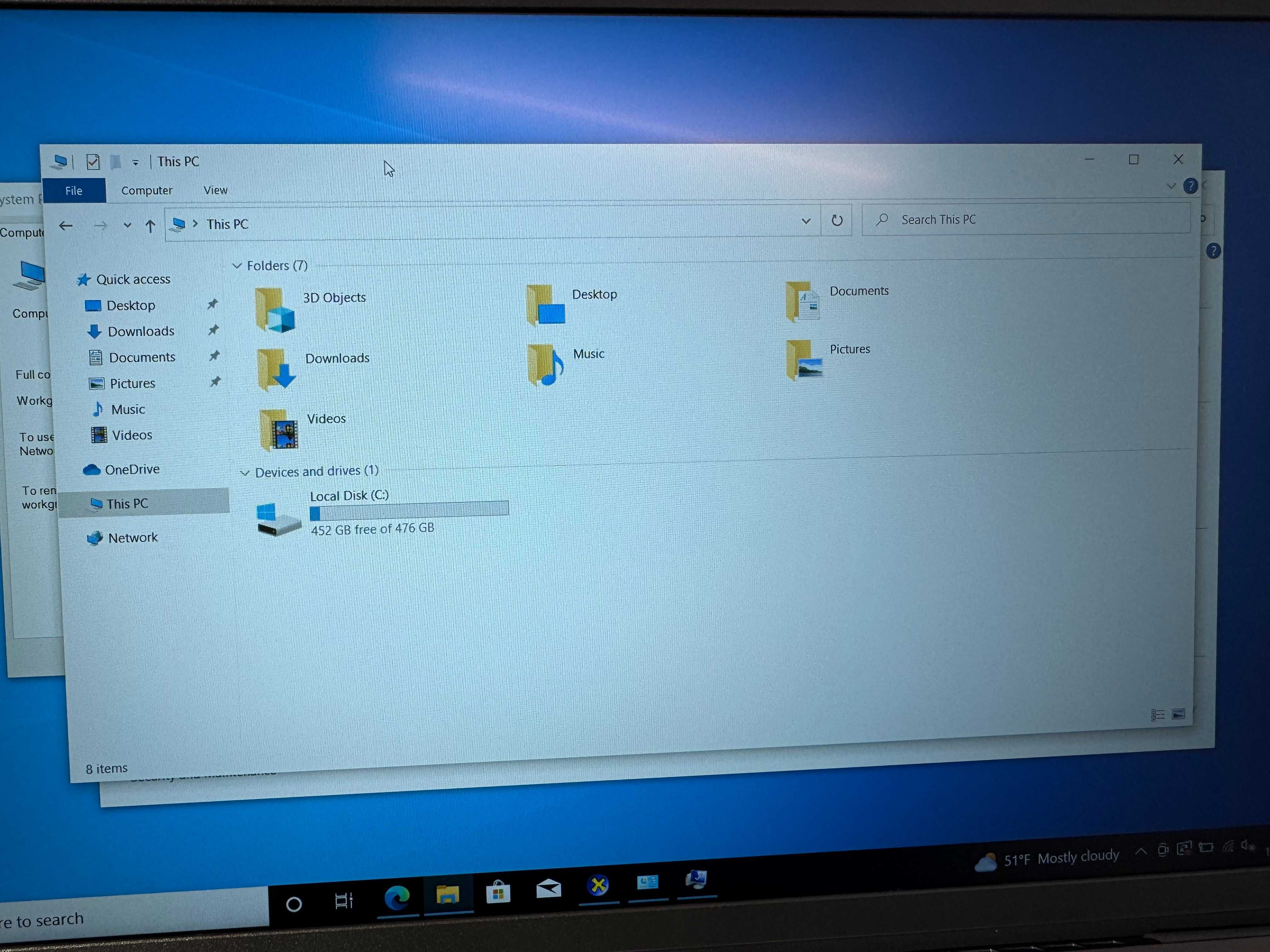Screen dimensions: 1270x952
Task: Collapse the Devices and drives (1) group
Action: coord(245,473)
